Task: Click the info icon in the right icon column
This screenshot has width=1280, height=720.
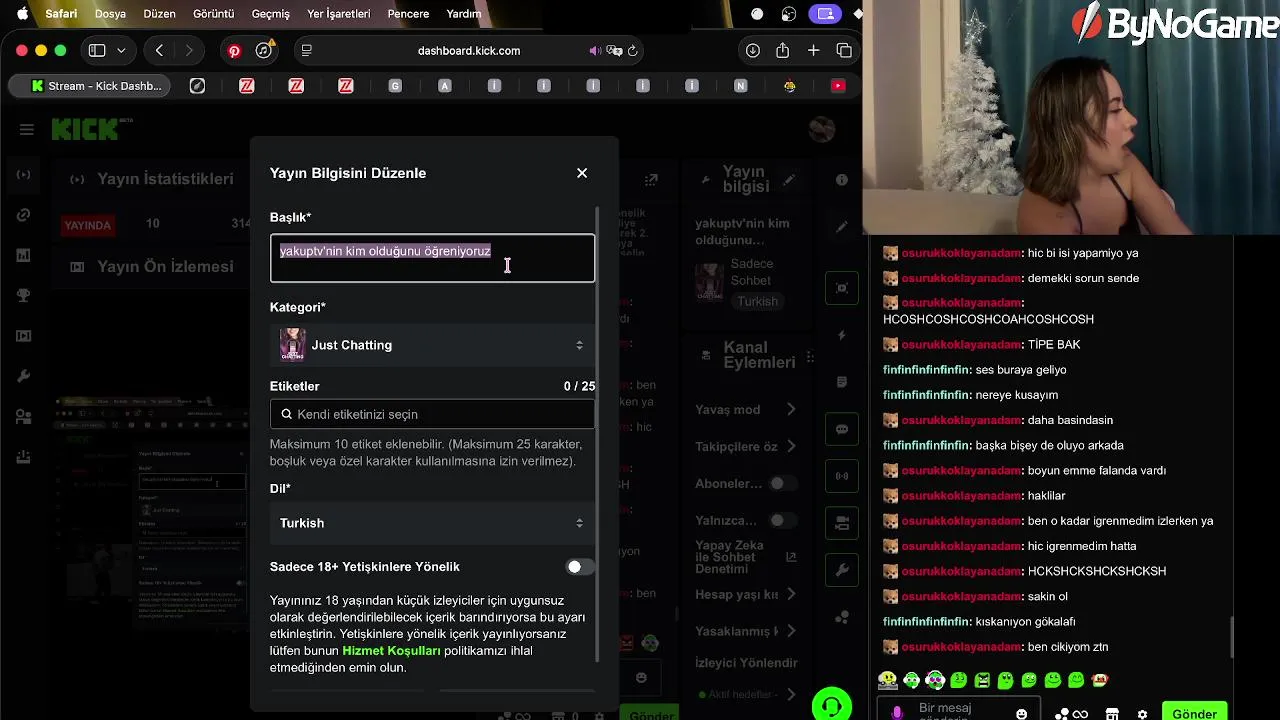Action: (842, 180)
